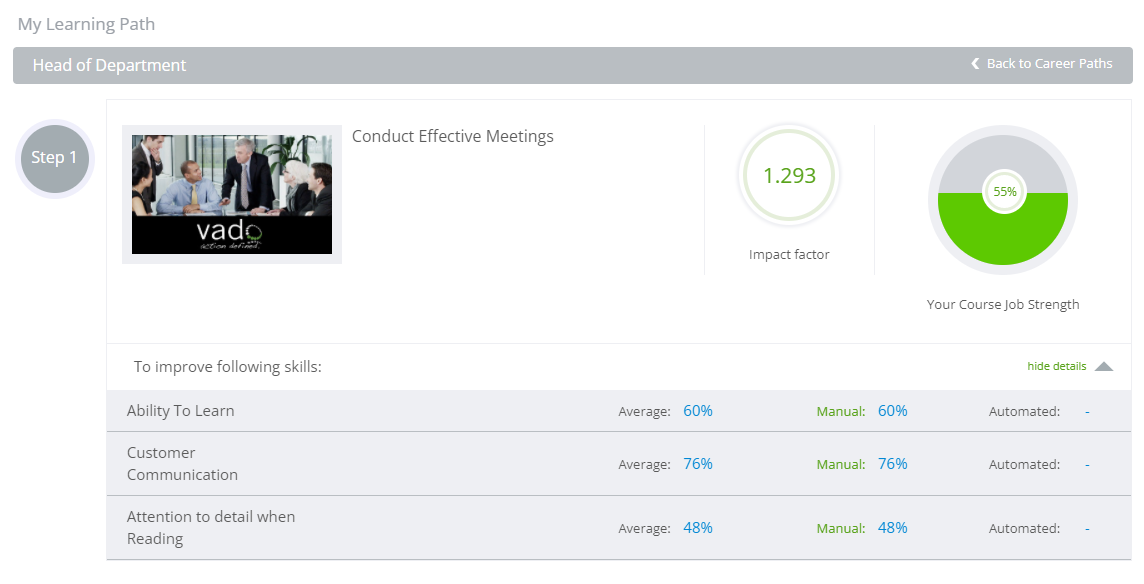Click the 1.293 impact factor circle
Image resolution: width=1144 pixels, height=584 pixels.
(x=789, y=176)
